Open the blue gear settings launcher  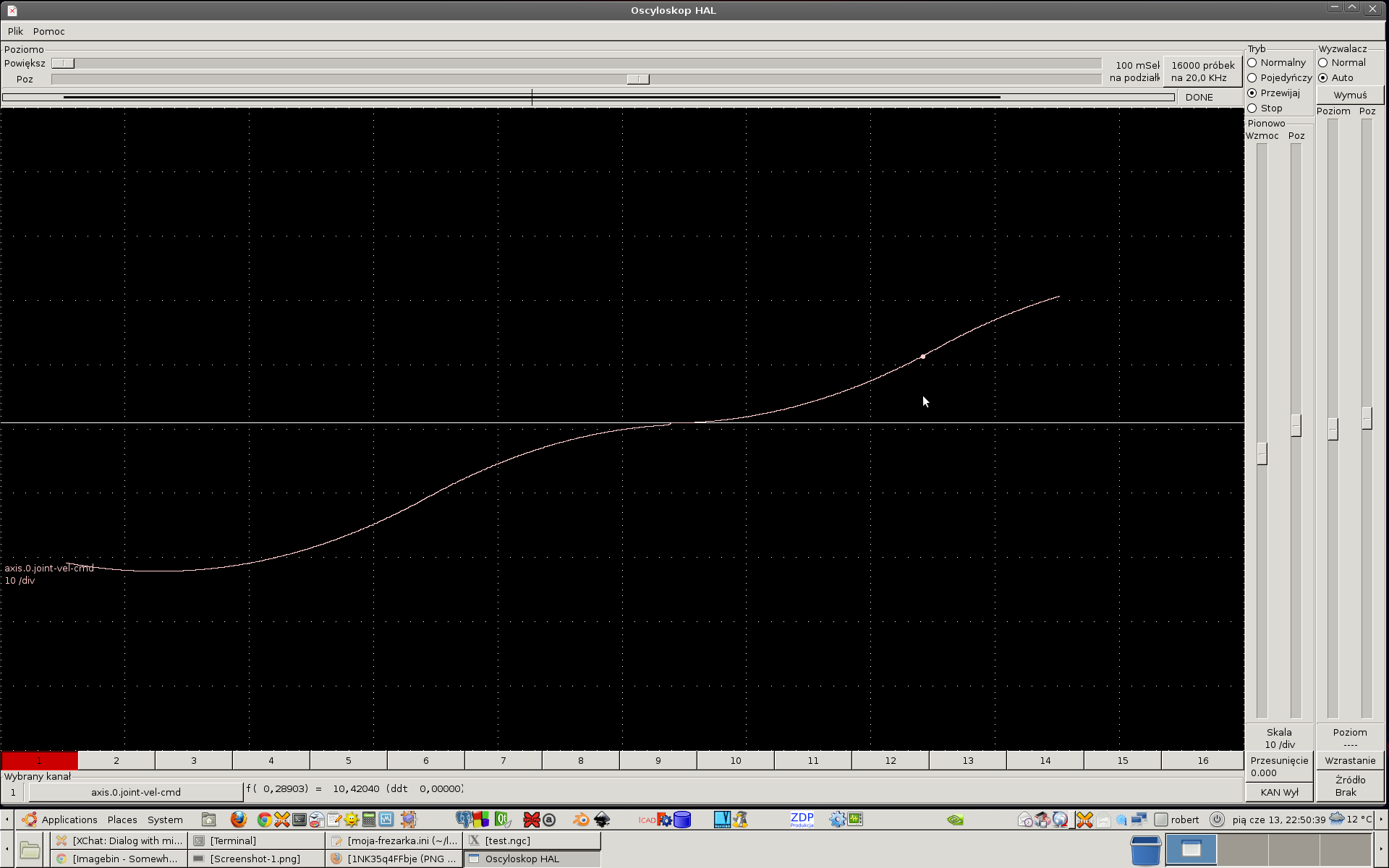(837, 820)
